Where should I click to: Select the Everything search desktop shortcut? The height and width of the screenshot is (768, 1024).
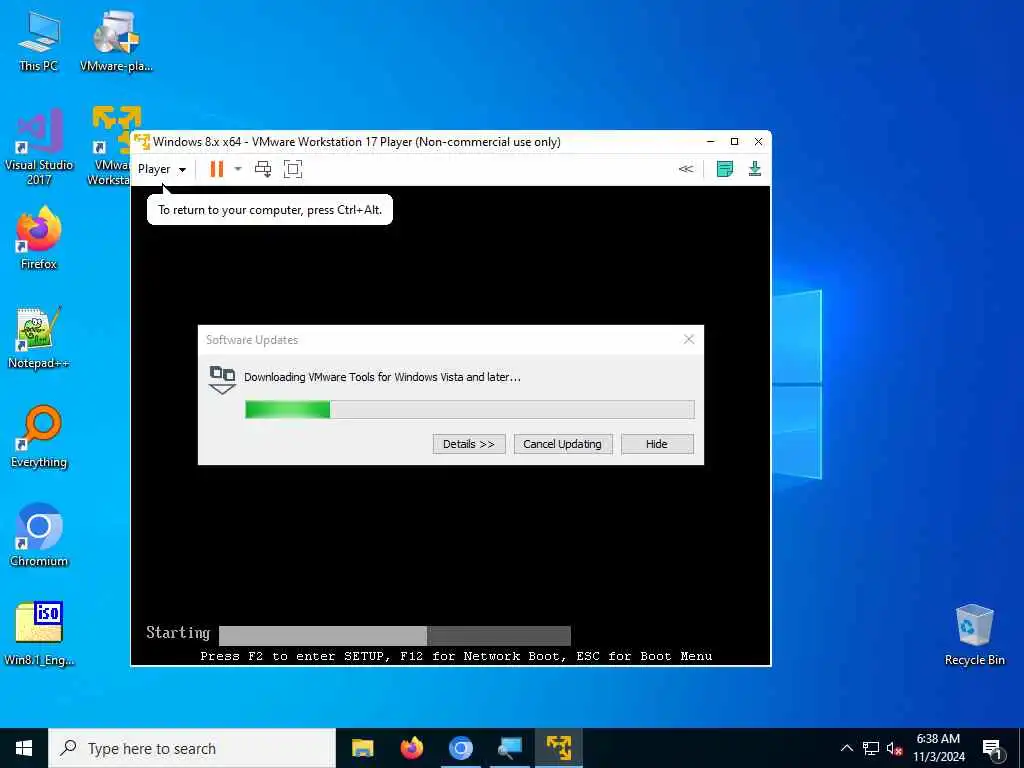[39, 437]
